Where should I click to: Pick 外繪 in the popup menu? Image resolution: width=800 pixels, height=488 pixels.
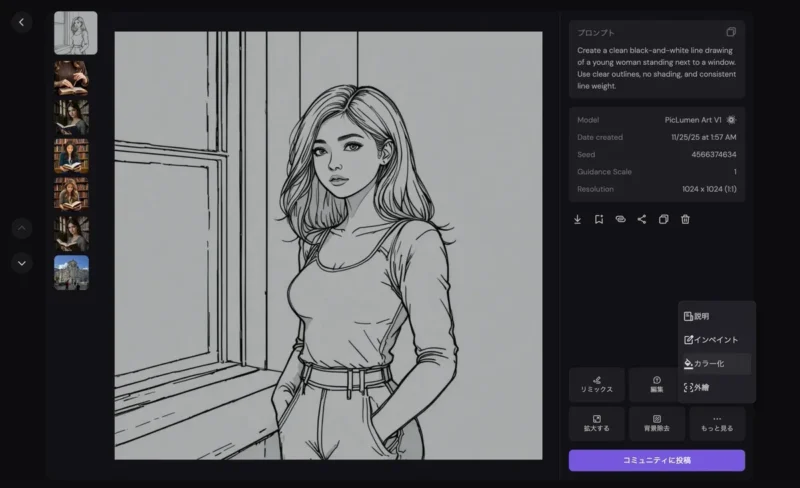pyautogui.click(x=715, y=387)
